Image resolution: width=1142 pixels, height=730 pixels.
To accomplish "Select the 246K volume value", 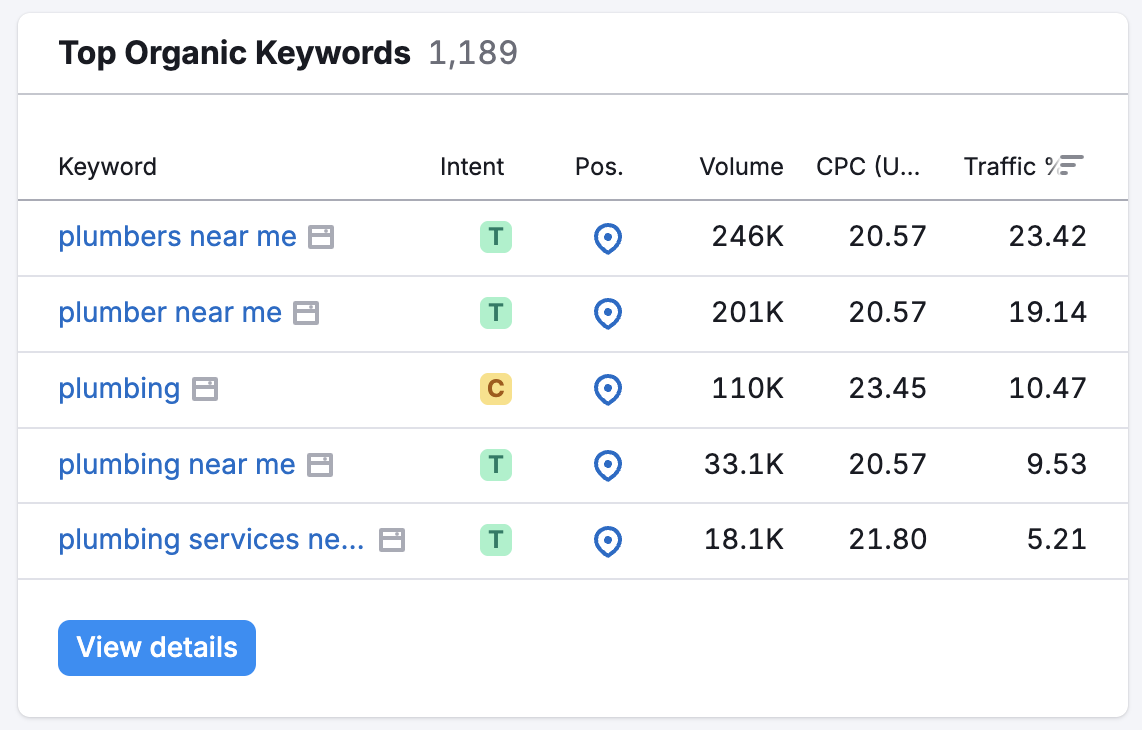I will tap(747, 237).
